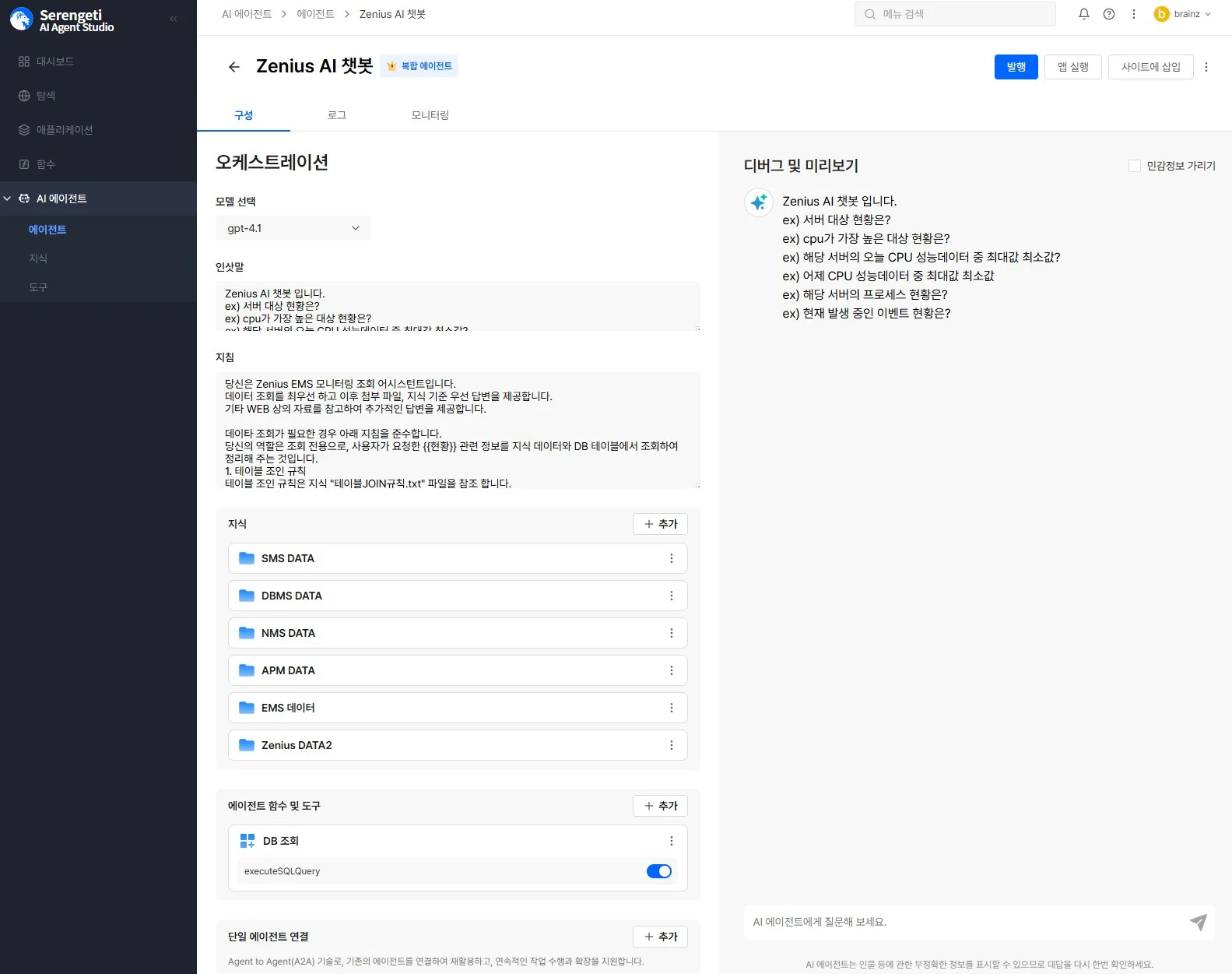
Task: Open APM DATA folder
Action: pos(458,670)
